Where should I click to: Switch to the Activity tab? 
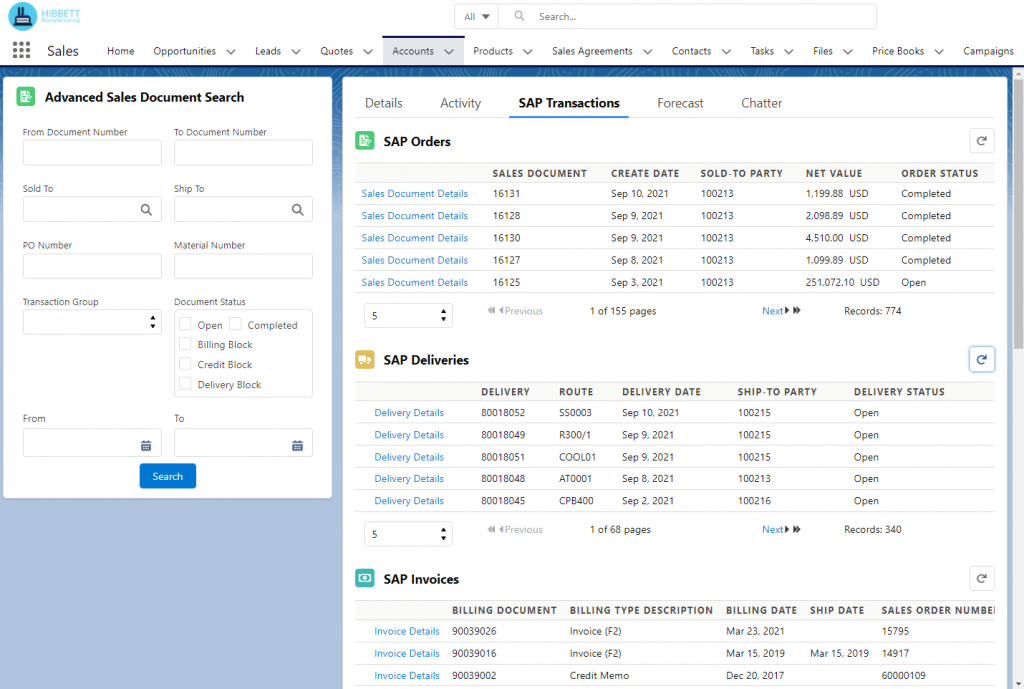coord(460,103)
